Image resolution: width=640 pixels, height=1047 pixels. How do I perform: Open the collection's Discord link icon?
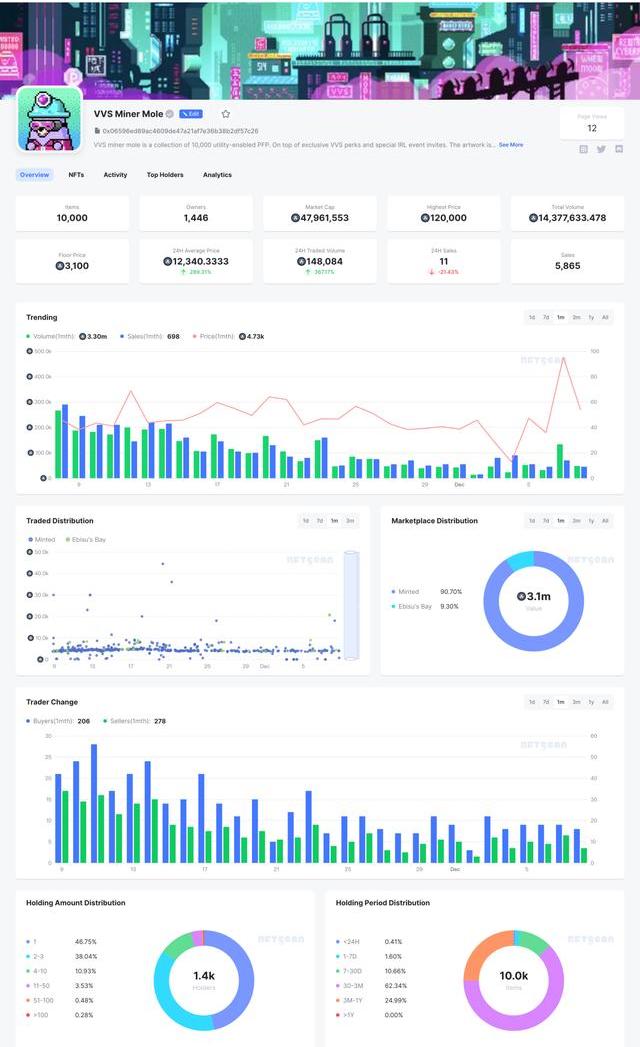pos(618,149)
